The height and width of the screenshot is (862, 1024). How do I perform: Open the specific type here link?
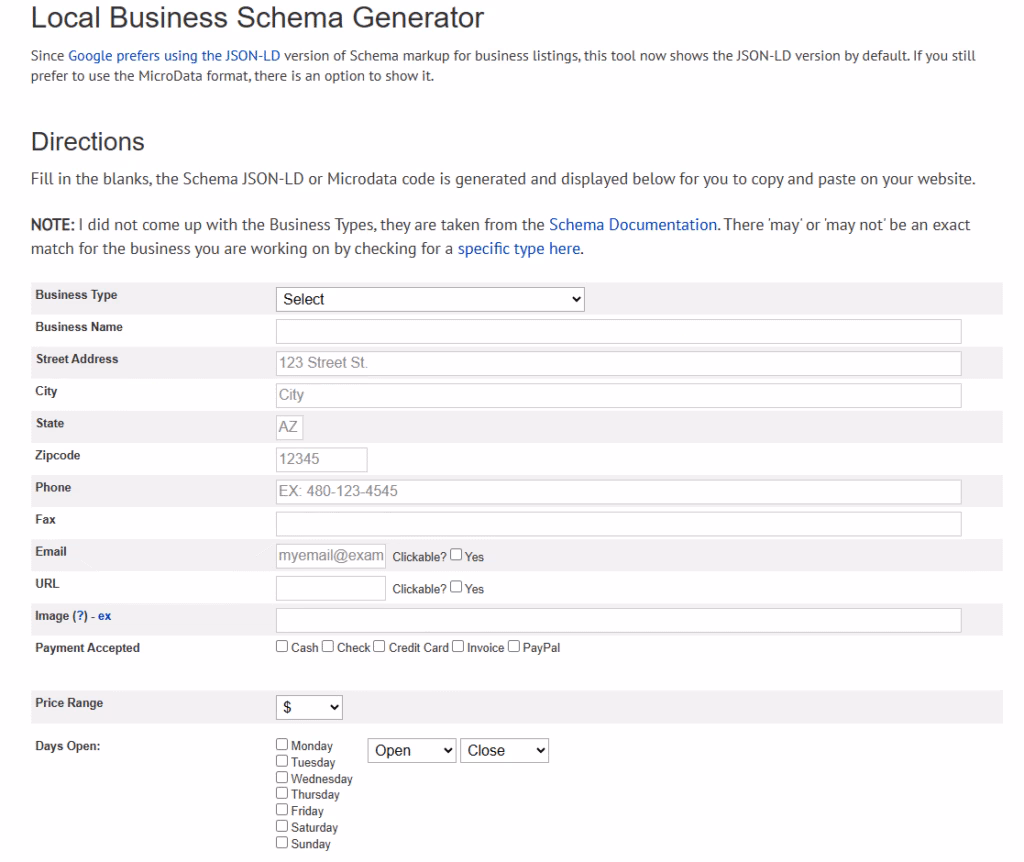tap(518, 248)
